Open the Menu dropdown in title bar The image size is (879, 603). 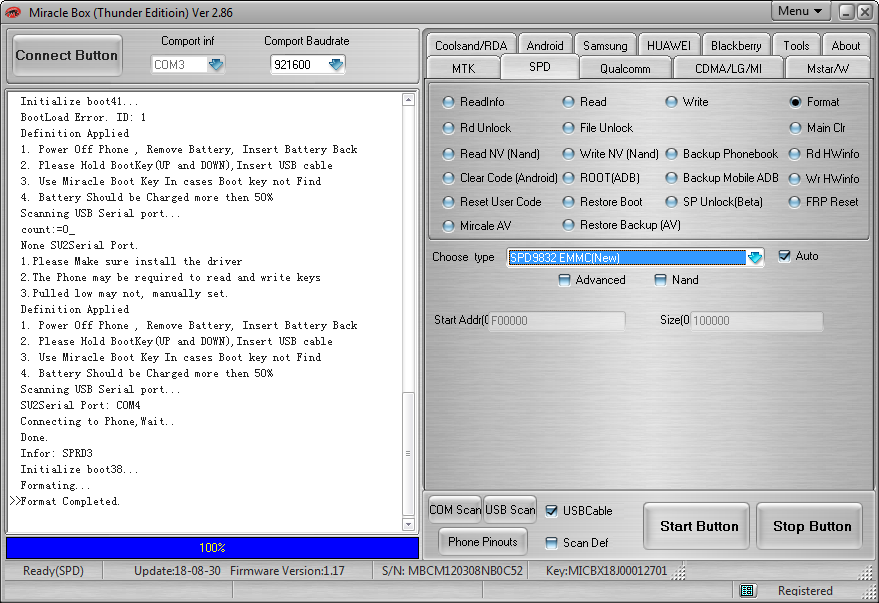click(x=800, y=11)
